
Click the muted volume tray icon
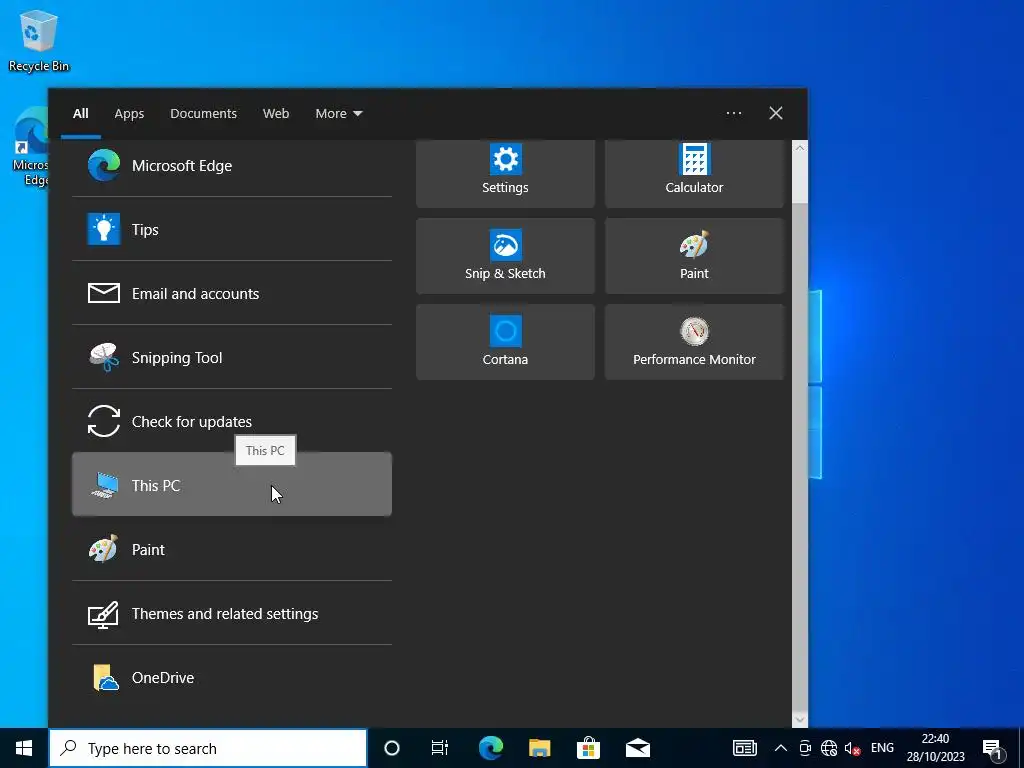pyautogui.click(x=852, y=748)
